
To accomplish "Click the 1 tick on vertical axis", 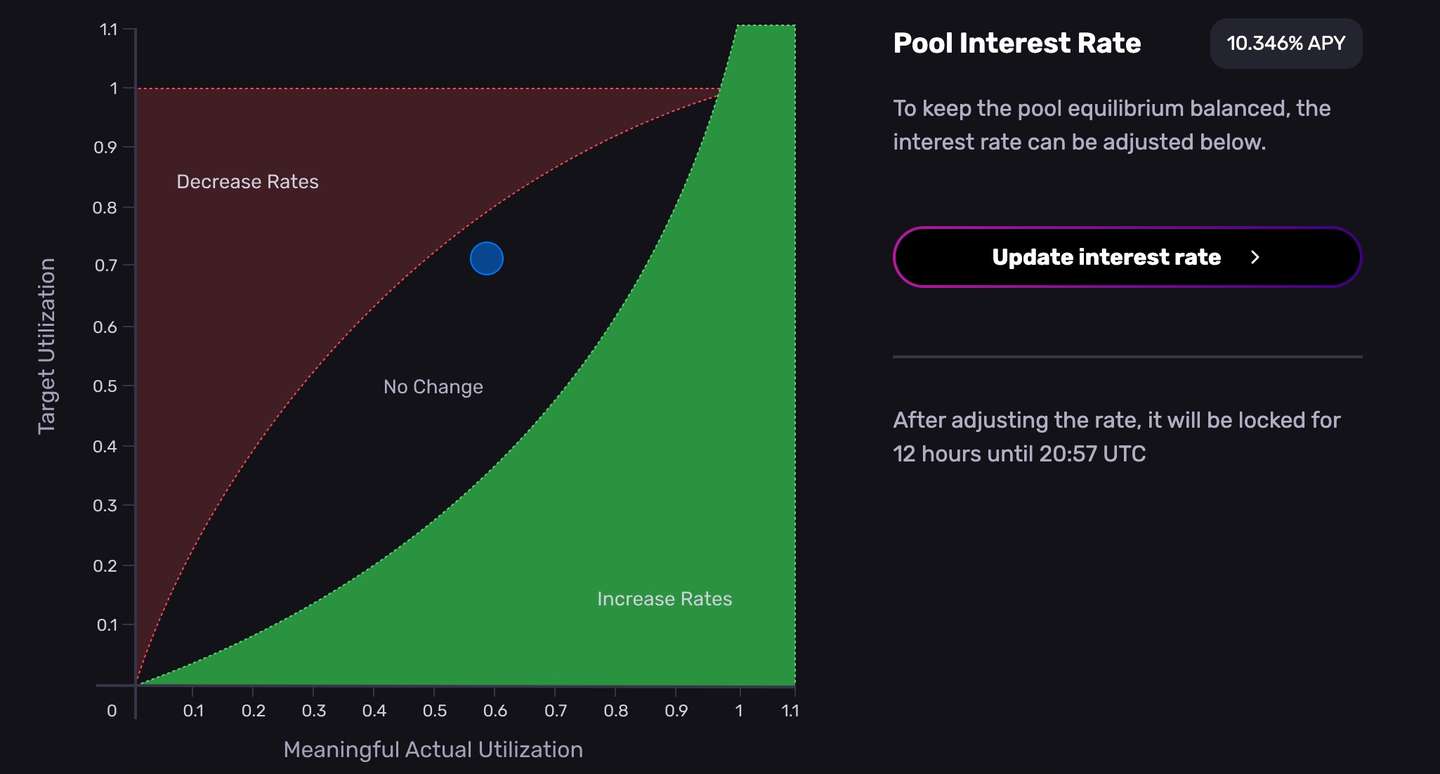I will click(x=114, y=88).
